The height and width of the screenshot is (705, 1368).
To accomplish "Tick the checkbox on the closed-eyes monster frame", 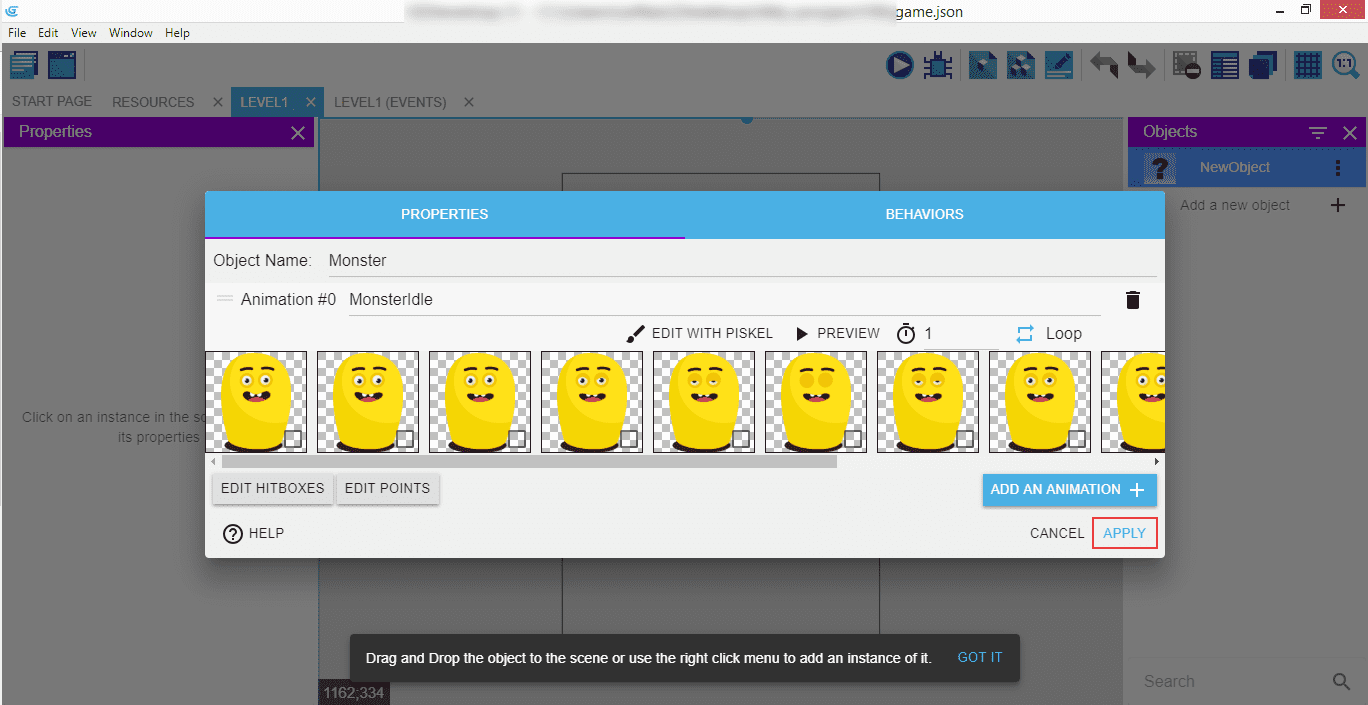I will click(853, 438).
